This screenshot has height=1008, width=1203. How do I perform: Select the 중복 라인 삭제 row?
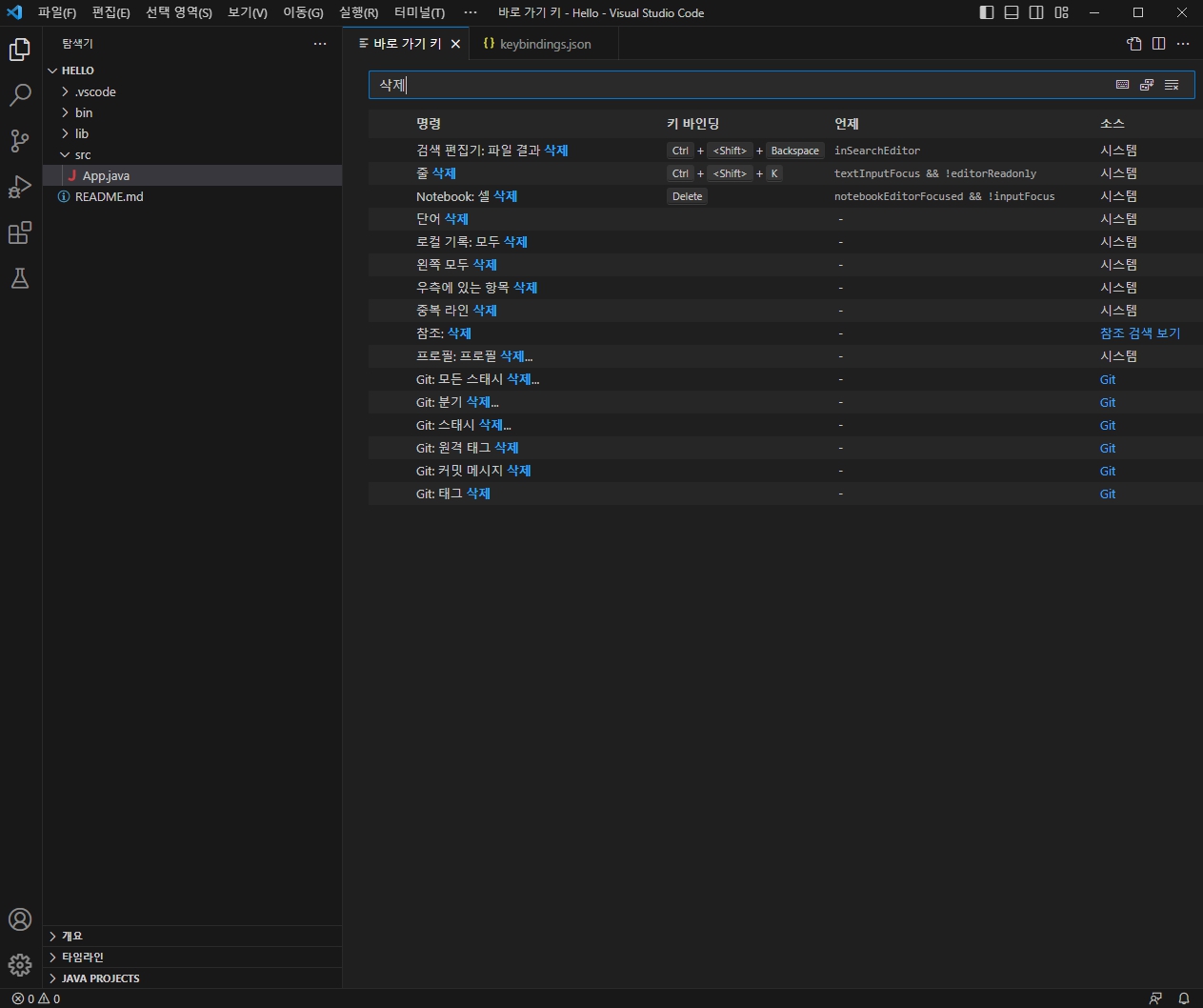785,311
